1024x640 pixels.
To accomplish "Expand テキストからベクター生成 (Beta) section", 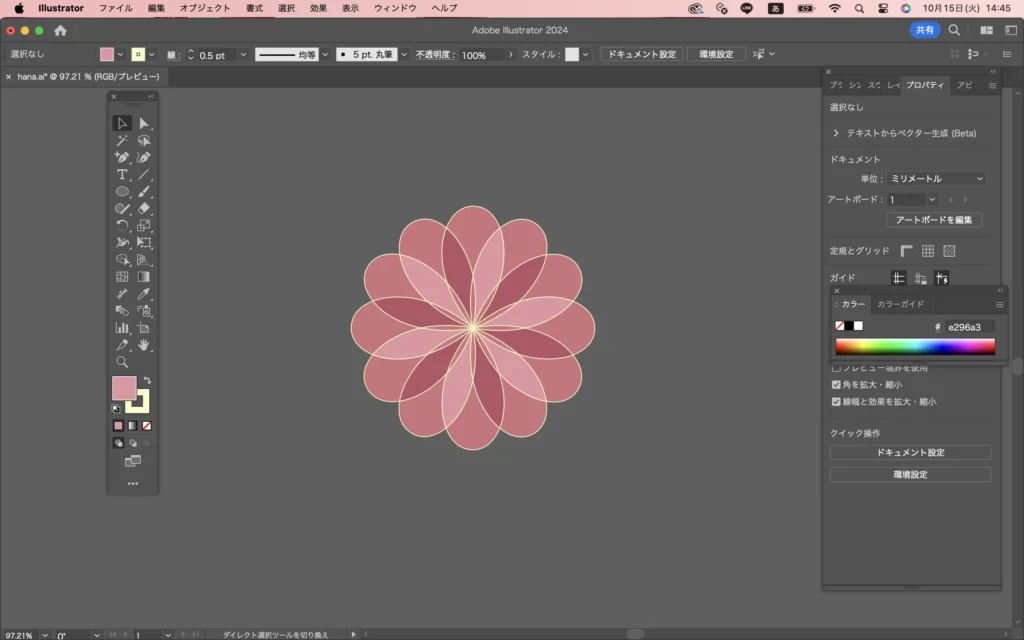I will click(x=836, y=133).
